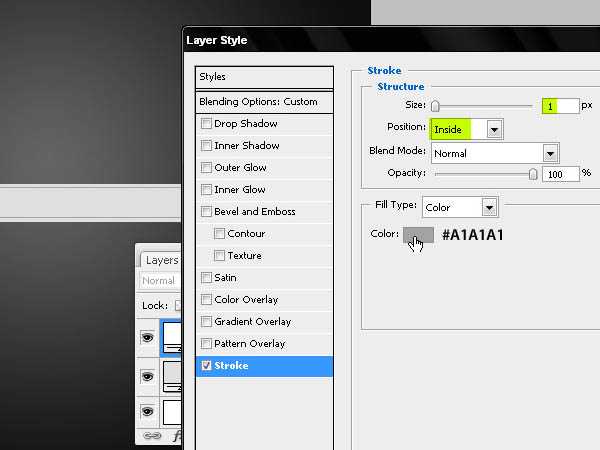
Task: Expand the Fill Type dropdown
Action: click(489, 207)
